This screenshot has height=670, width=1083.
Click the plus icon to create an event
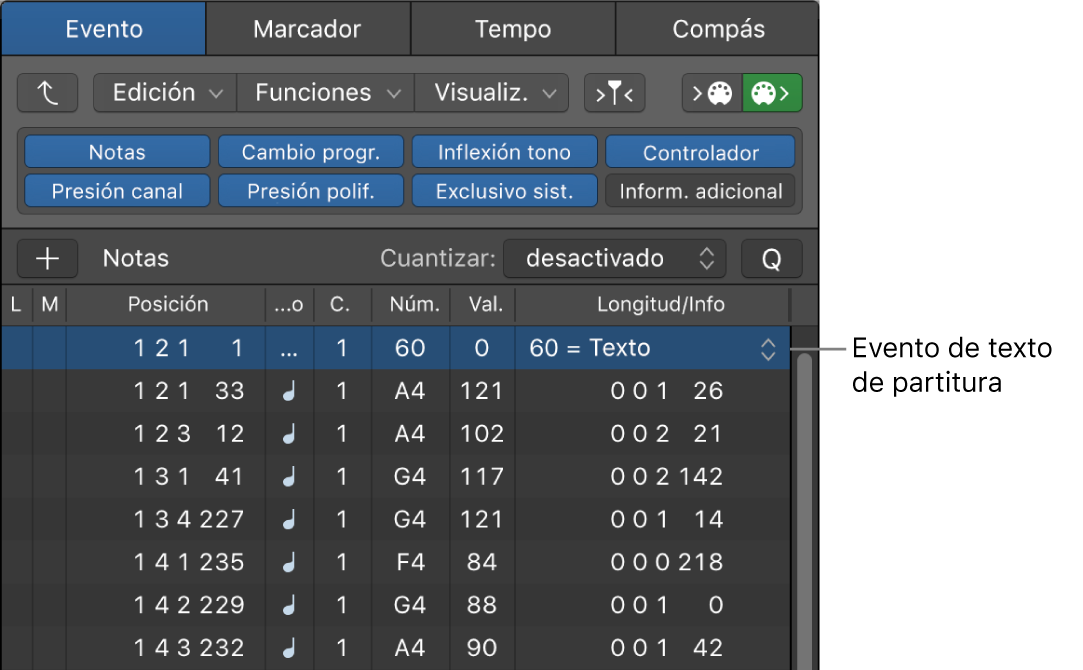[47, 258]
